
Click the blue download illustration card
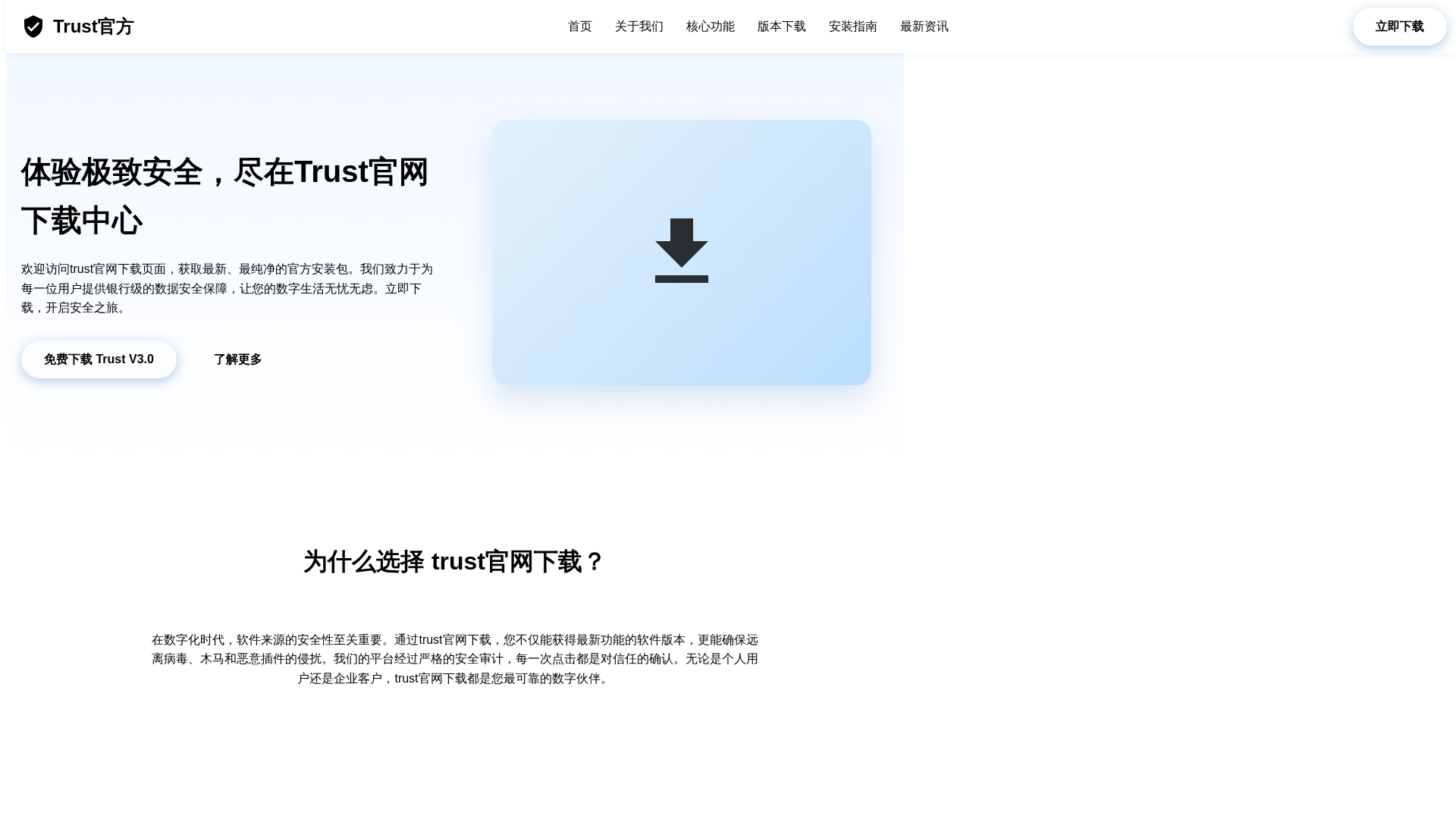pyautogui.click(x=682, y=253)
